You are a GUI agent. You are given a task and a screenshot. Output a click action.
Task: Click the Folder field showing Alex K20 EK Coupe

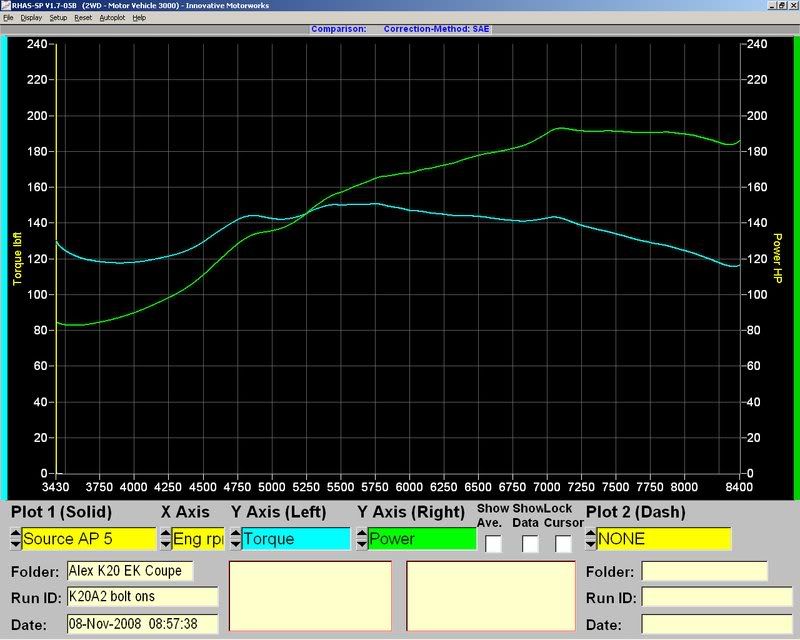130,571
